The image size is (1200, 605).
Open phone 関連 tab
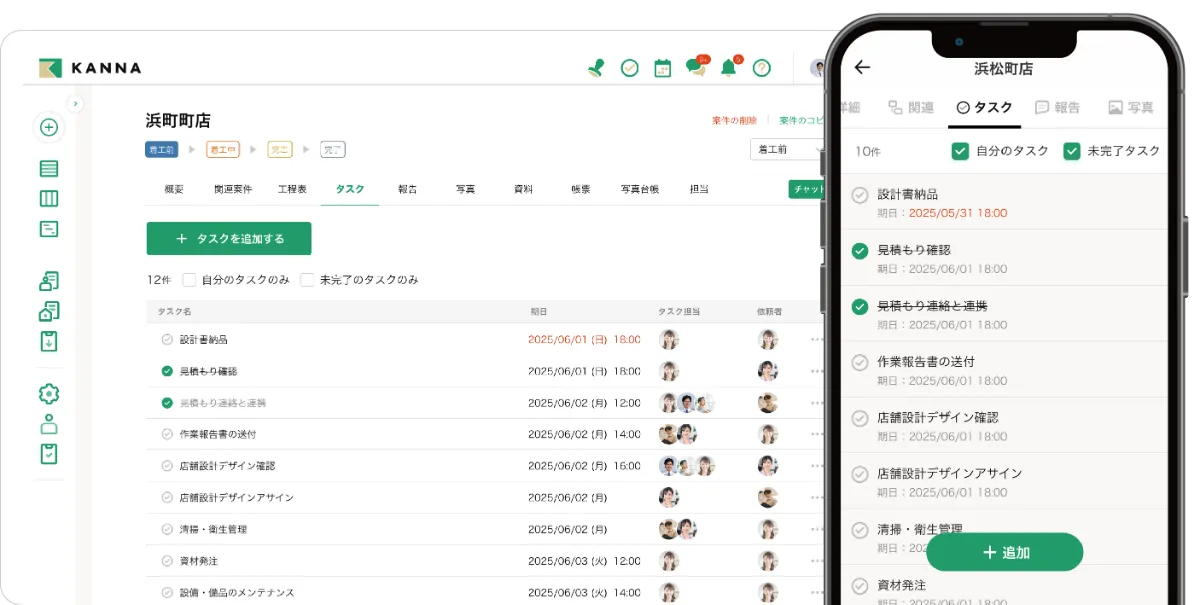click(x=910, y=107)
